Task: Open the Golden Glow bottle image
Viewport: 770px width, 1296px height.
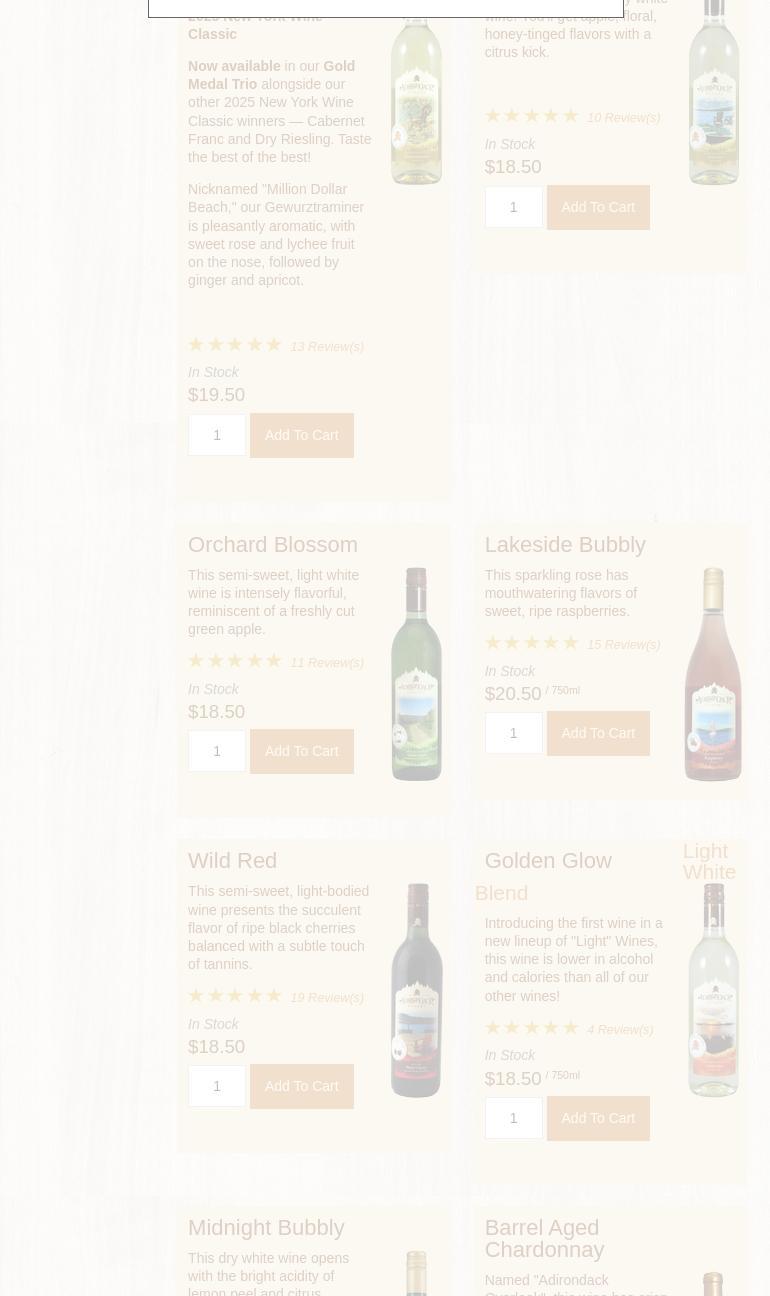Action: click(713, 990)
